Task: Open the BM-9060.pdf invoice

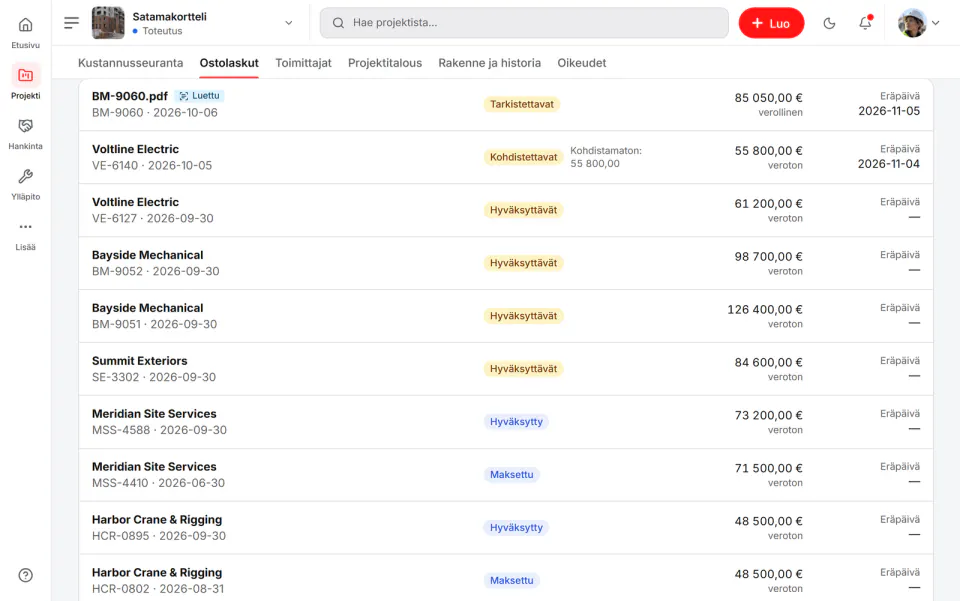Action: click(506, 105)
